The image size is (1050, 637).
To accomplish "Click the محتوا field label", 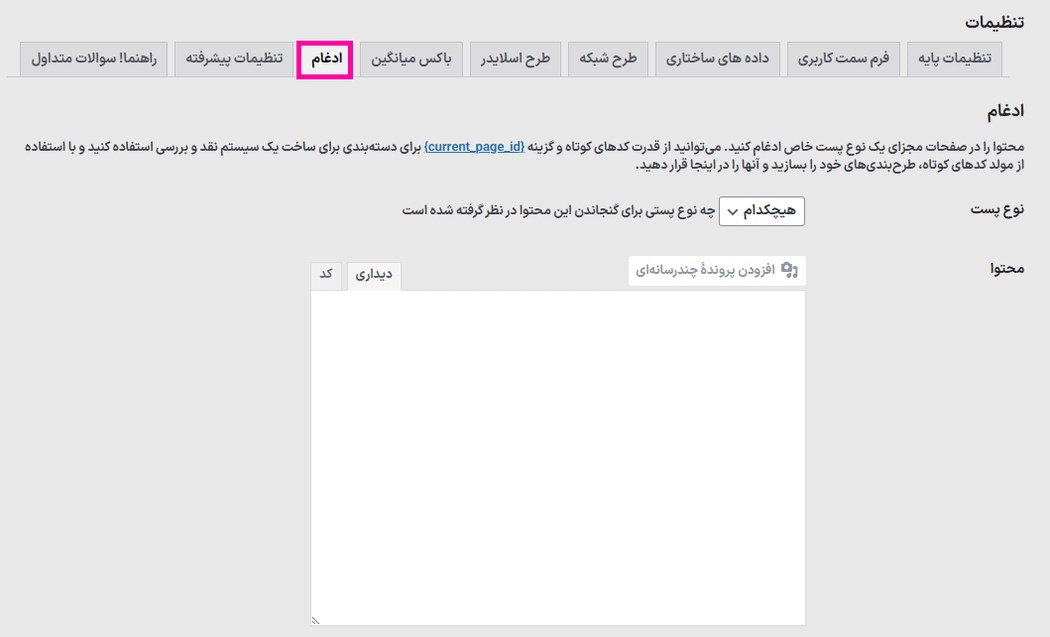I will pyautogui.click(x=1005, y=269).
